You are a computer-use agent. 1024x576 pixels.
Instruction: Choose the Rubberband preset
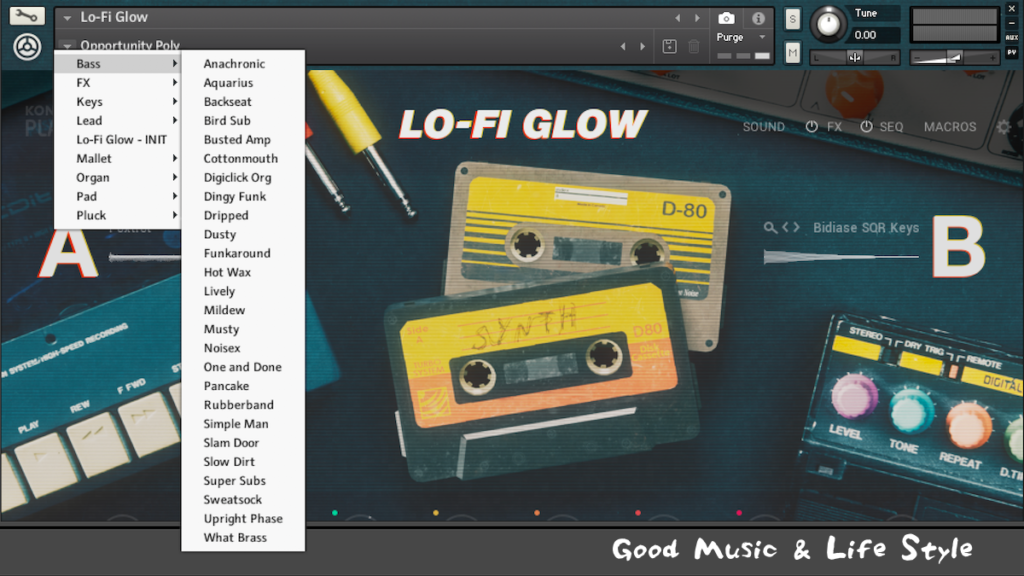(243, 404)
